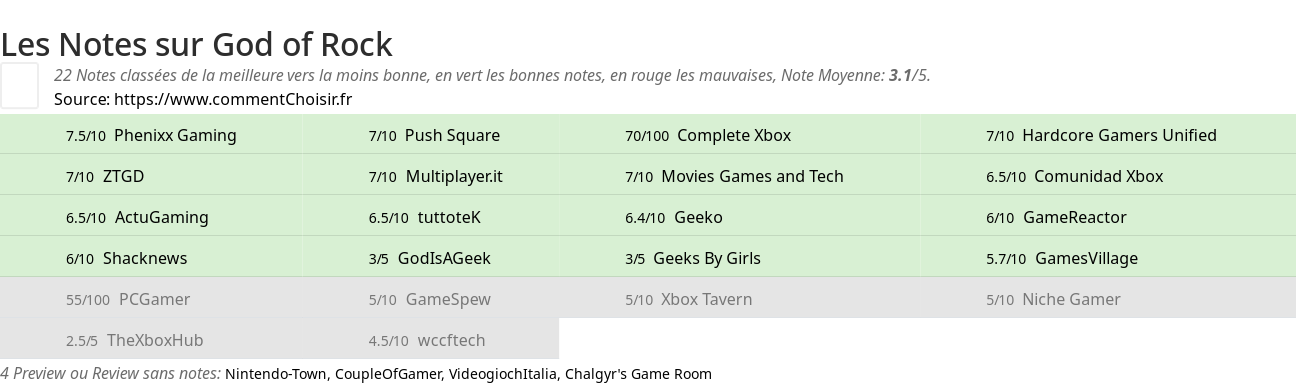Select the Shacknews review entry
The image size is (1296, 384).
point(127,258)
